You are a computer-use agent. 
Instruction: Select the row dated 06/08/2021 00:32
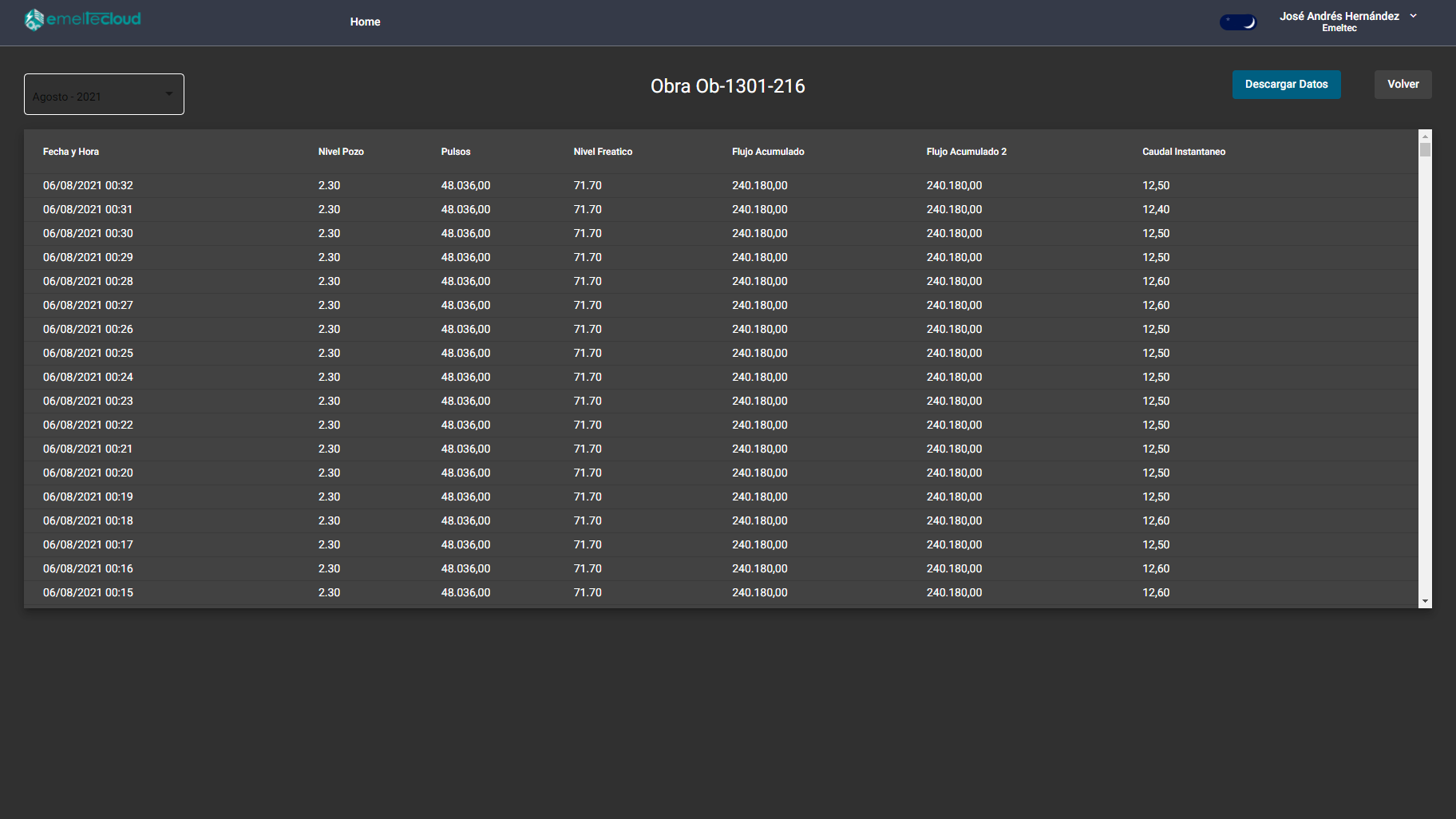(722, 186)
